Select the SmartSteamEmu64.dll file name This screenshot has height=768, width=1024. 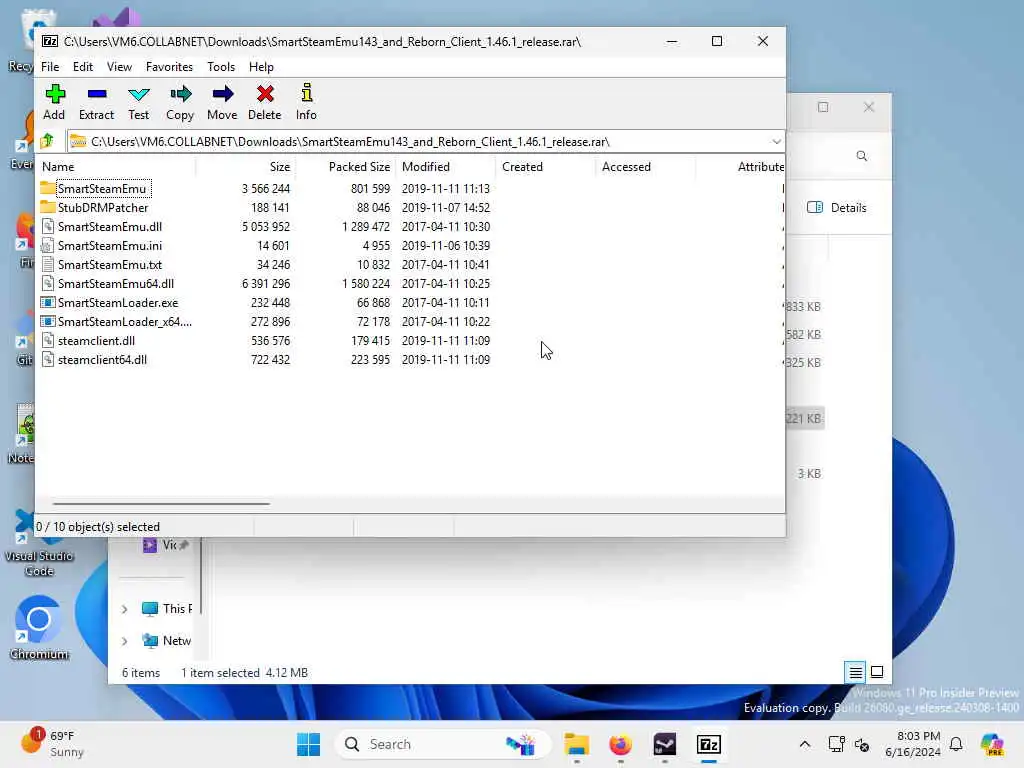coord(116,283)
